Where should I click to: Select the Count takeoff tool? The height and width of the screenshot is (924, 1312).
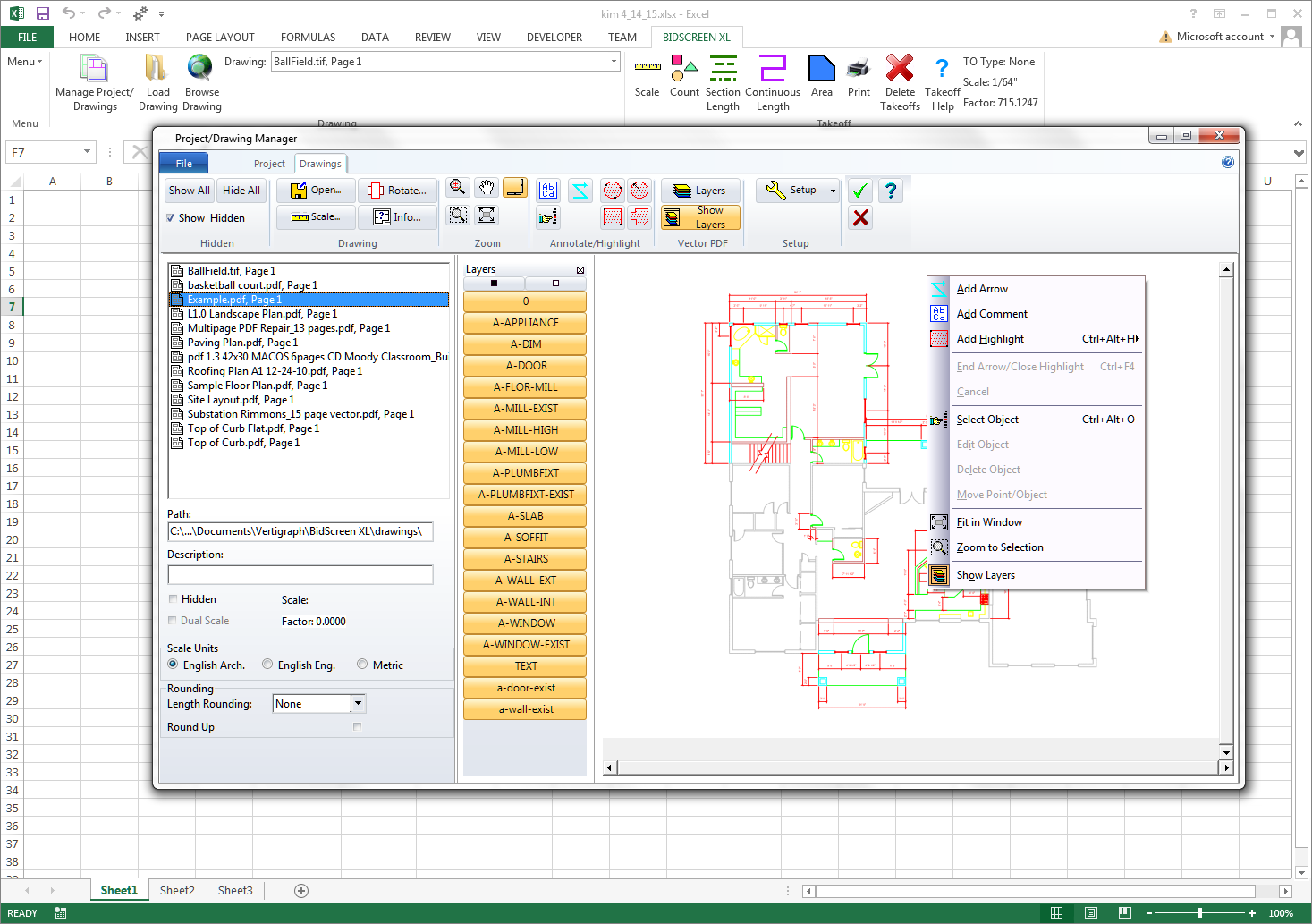pos(684,76)
